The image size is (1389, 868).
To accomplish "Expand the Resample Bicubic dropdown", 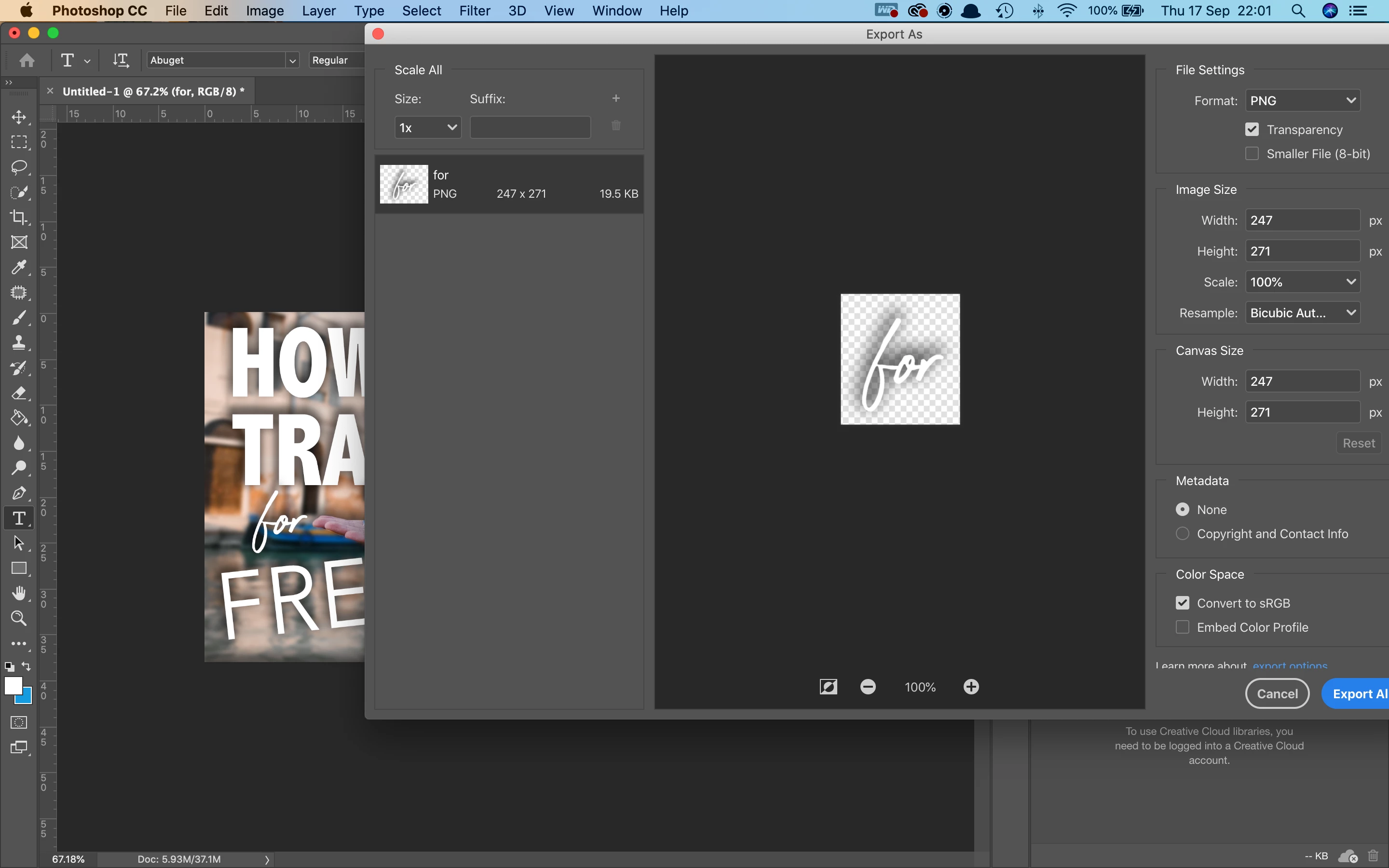I will pyautogui.click(x=1302, y=313).
